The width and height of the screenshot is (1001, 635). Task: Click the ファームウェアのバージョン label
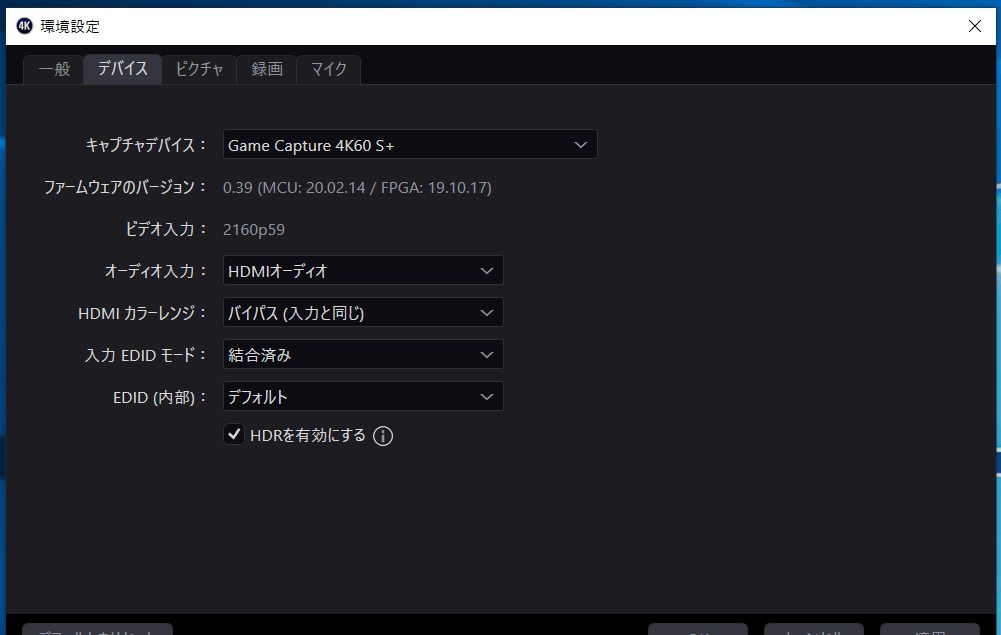125,187
